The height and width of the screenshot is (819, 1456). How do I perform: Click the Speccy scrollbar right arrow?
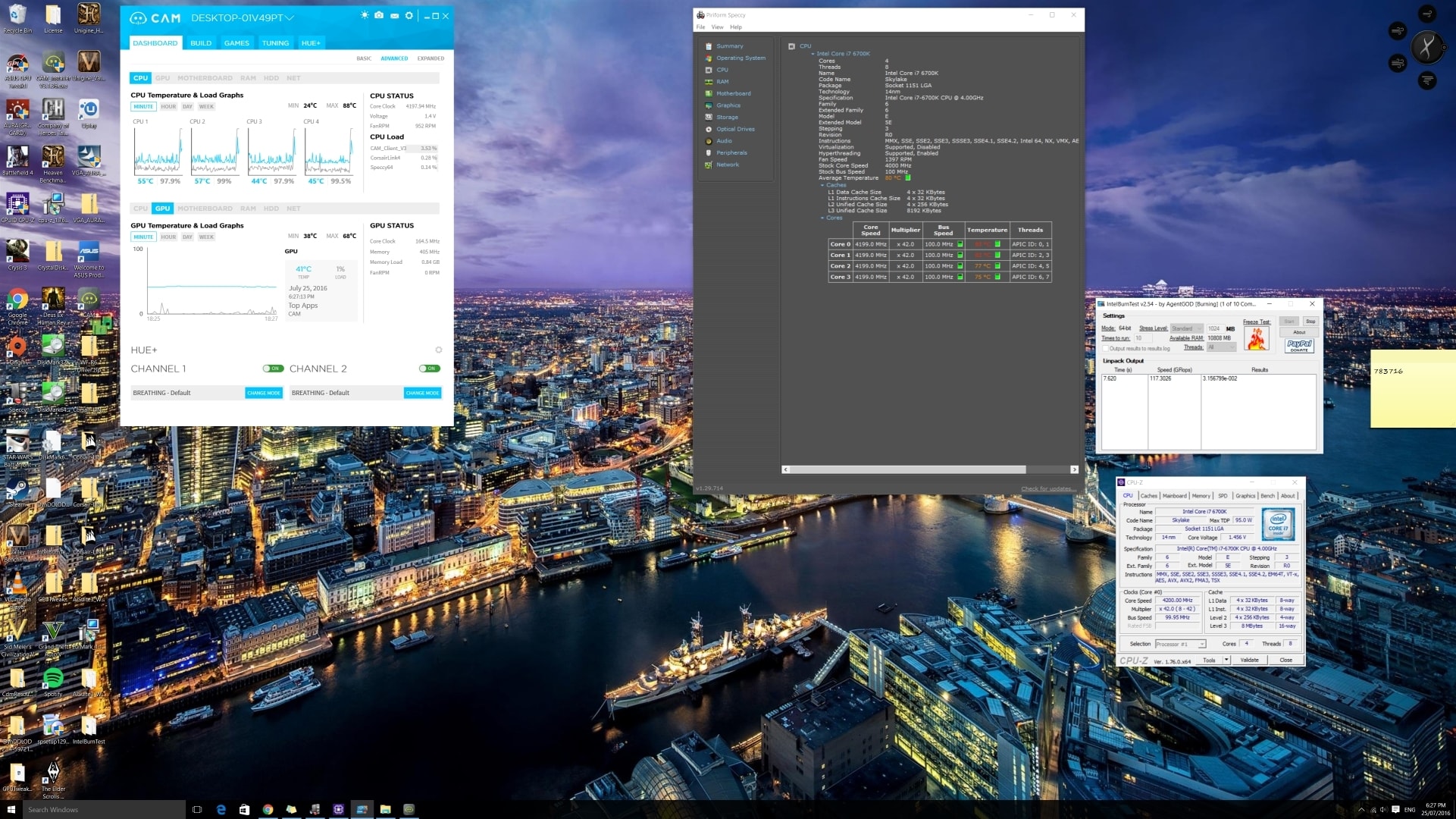(x=1074, y=469)
